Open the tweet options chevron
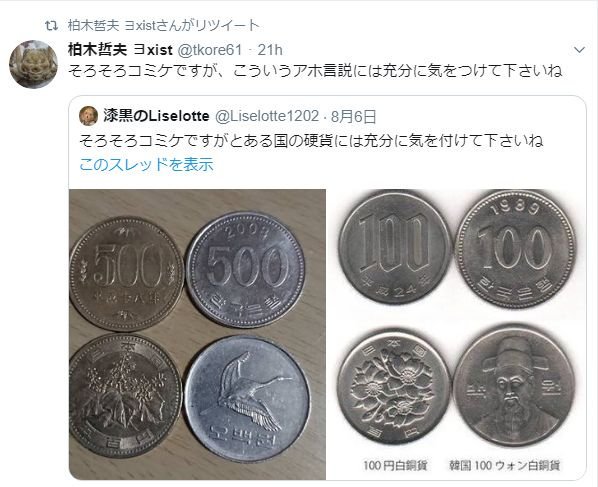598x487 pixels. coord(579,50)
